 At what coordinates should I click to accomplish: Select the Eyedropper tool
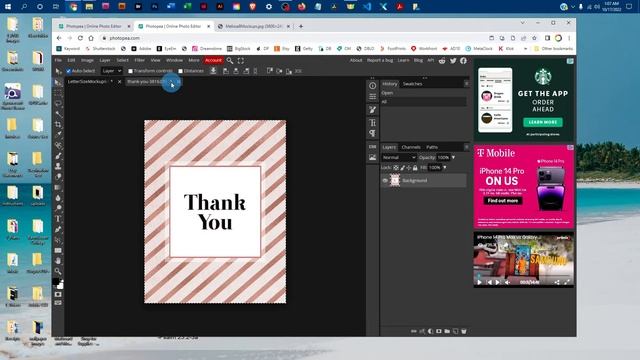pos(58,135)
